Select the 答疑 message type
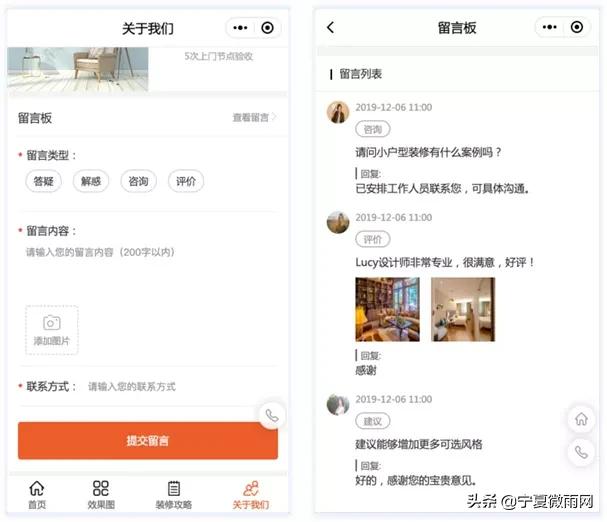 click(x=43, y=181)
